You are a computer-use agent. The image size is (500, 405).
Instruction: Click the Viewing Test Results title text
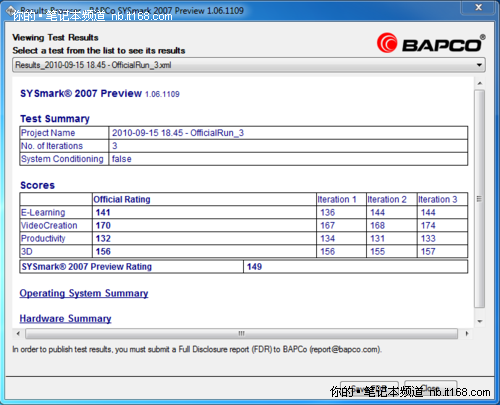click(x=55, y=37)
